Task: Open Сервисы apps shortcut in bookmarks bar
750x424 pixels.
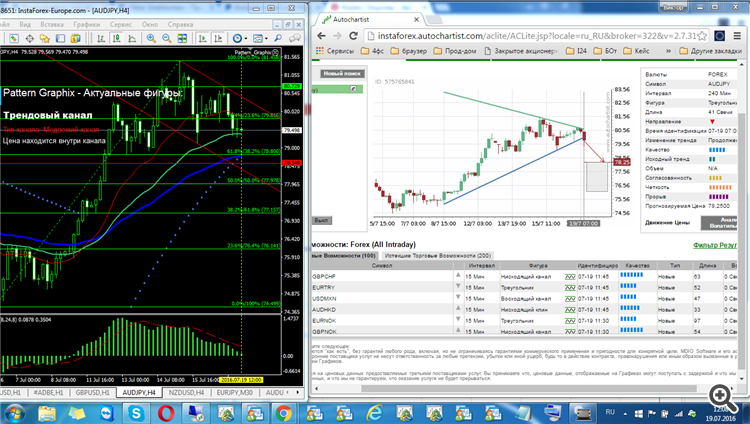Action: point(335,51)
